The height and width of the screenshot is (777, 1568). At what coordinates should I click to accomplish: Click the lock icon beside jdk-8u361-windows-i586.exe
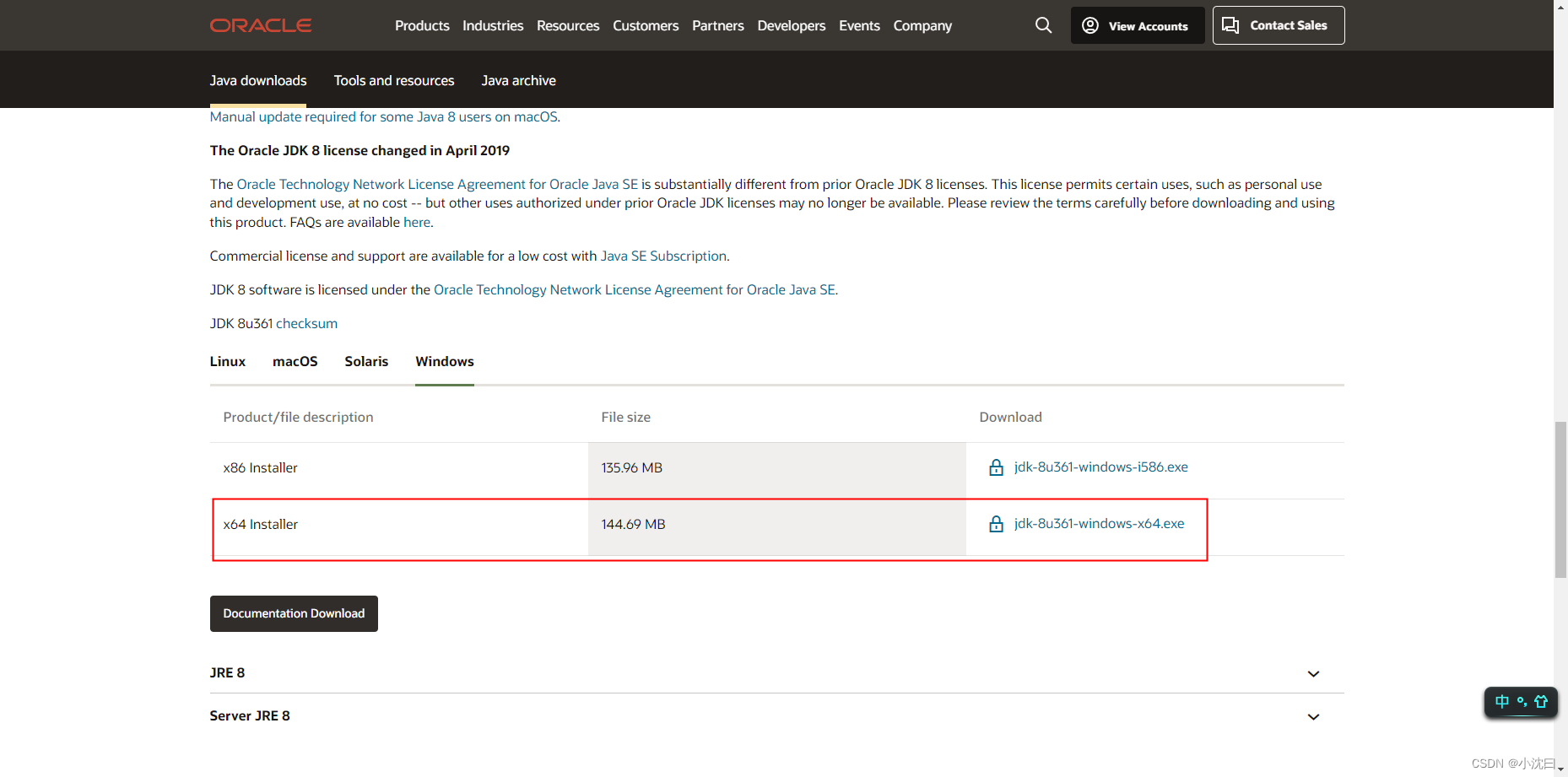(x=996, y=467)
